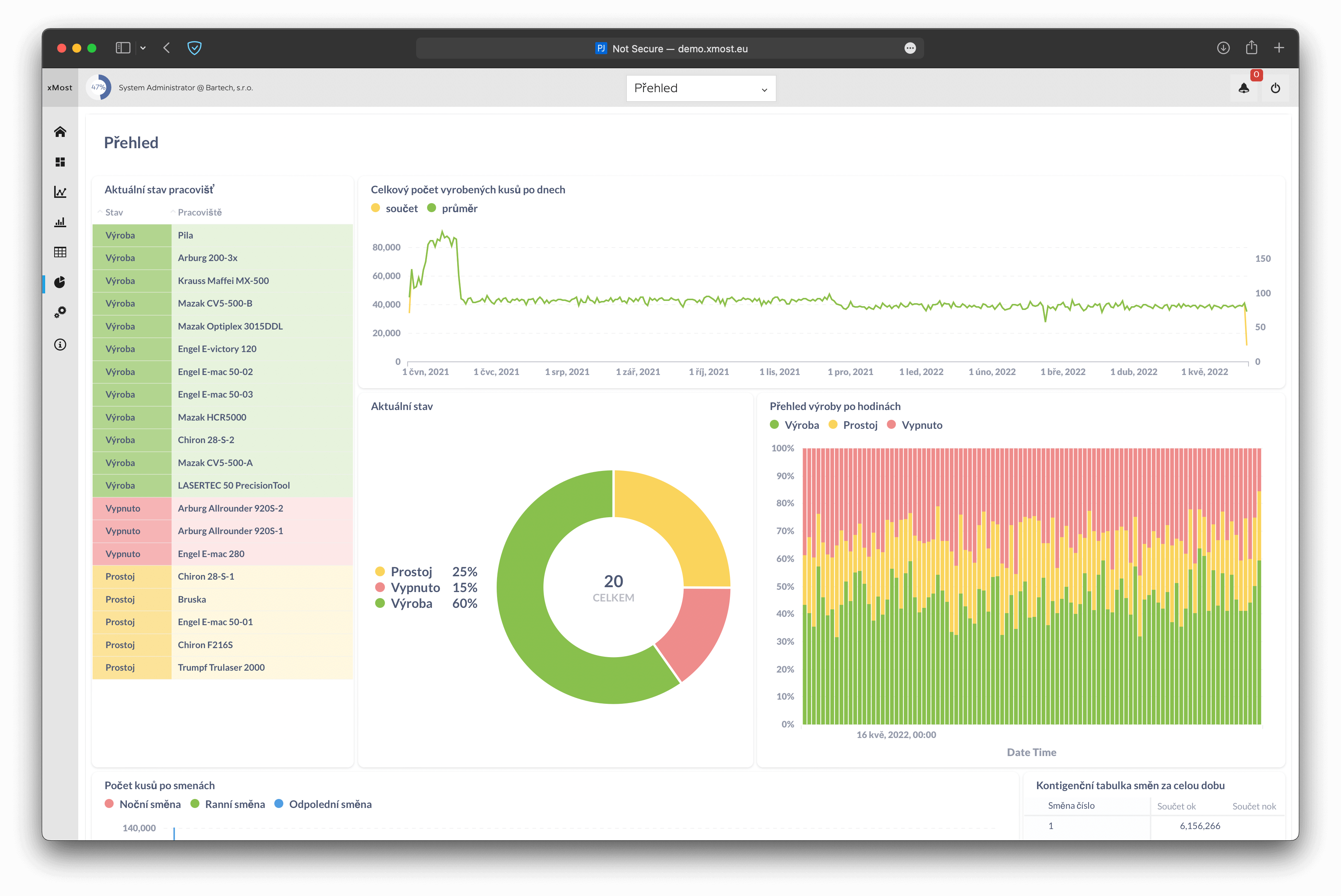Toggle průměr series in daily chart legend

click(453, 208)
